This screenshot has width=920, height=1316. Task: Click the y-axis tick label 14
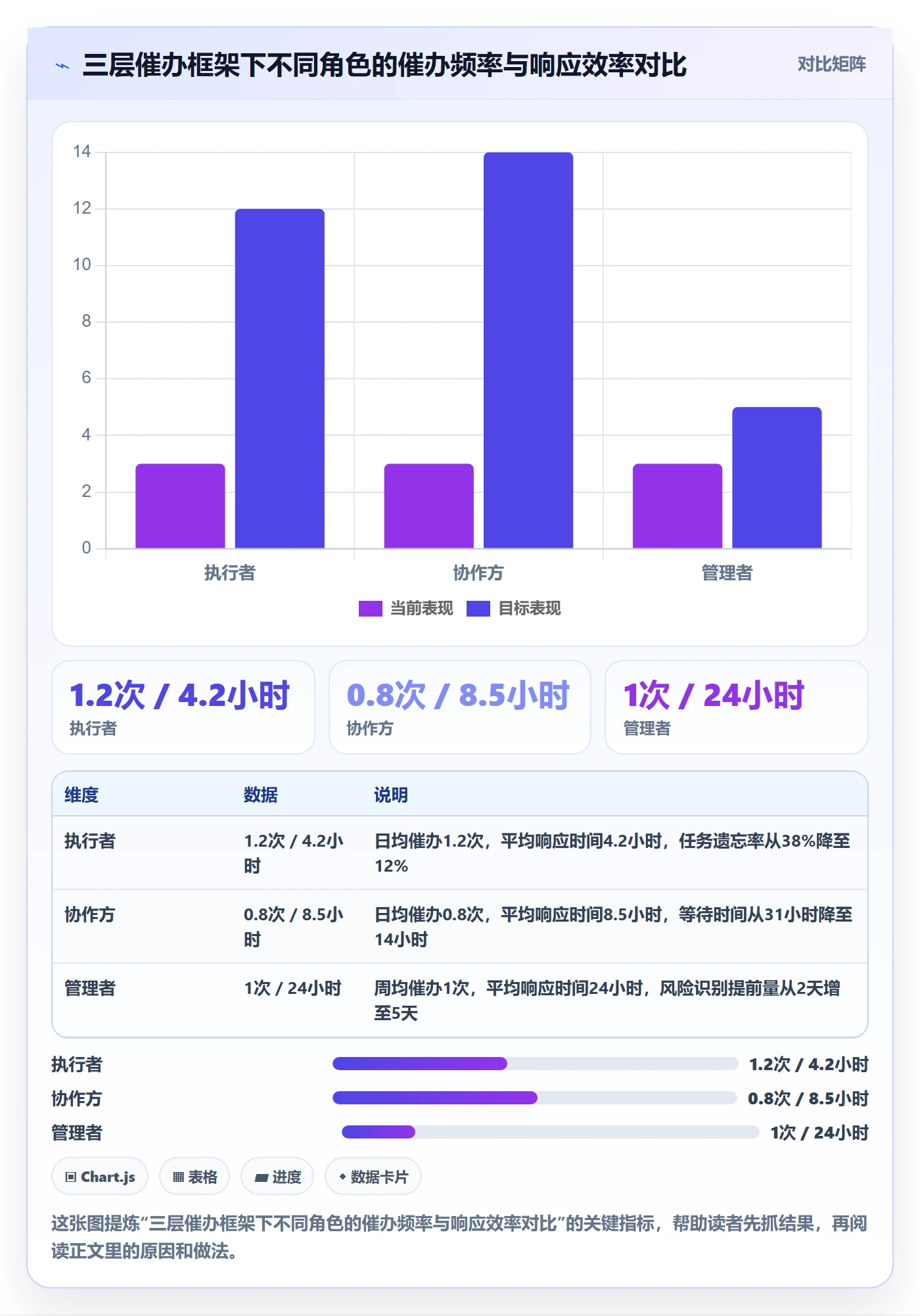pos(81,152)
